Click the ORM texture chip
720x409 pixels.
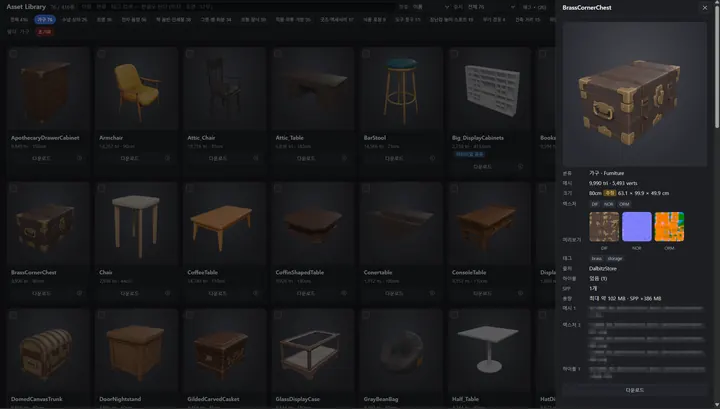[624, 204]
